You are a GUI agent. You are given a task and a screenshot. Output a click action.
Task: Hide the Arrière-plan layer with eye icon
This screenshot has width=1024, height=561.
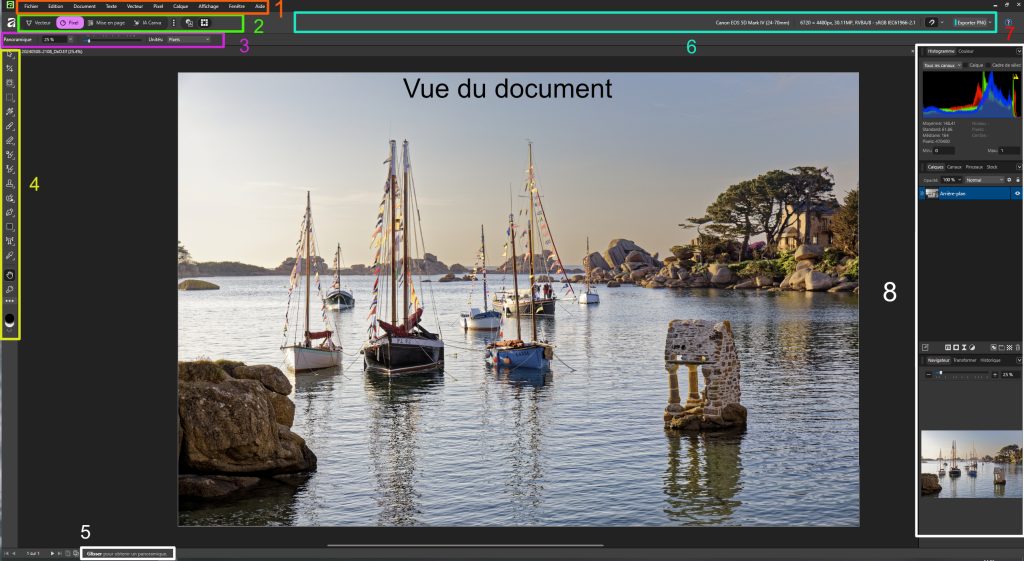tap(1017, 193)
